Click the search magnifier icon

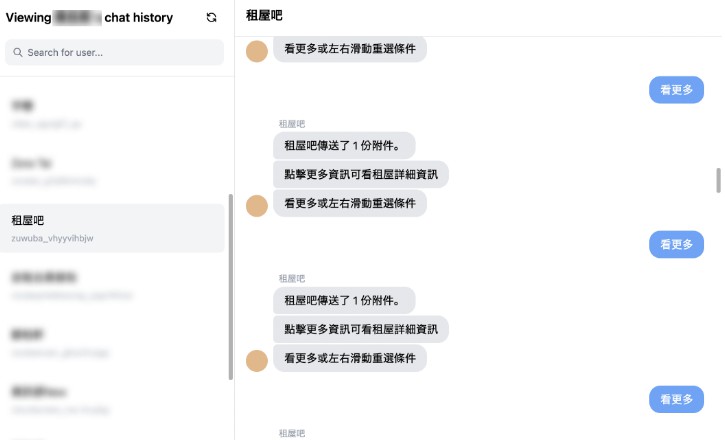point(18,53)
